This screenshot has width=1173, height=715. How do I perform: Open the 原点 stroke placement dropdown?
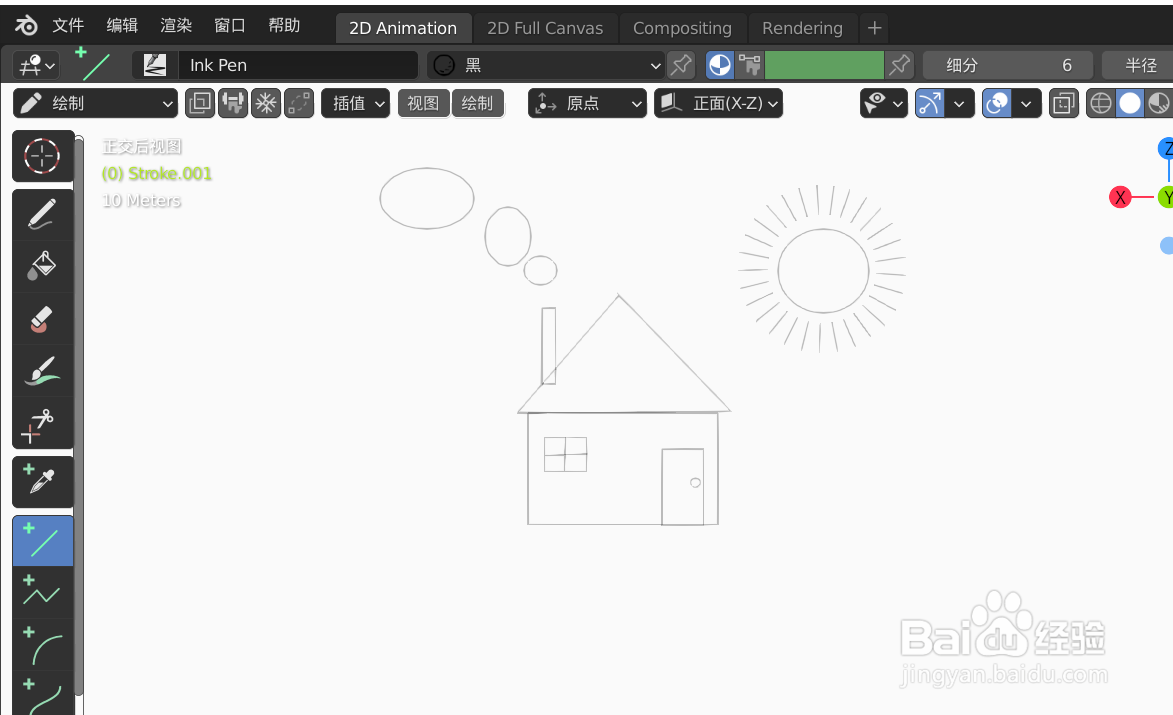(586, 103)
